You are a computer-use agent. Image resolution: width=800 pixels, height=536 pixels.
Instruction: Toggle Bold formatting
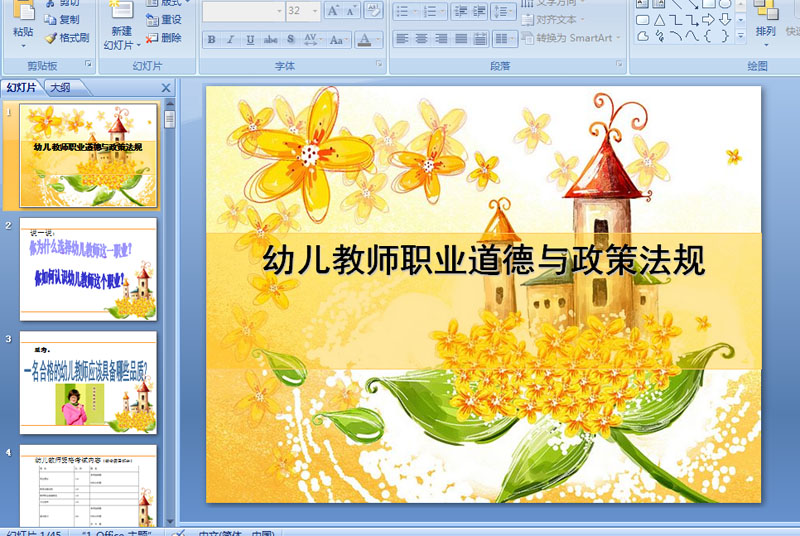click(212, 39)
